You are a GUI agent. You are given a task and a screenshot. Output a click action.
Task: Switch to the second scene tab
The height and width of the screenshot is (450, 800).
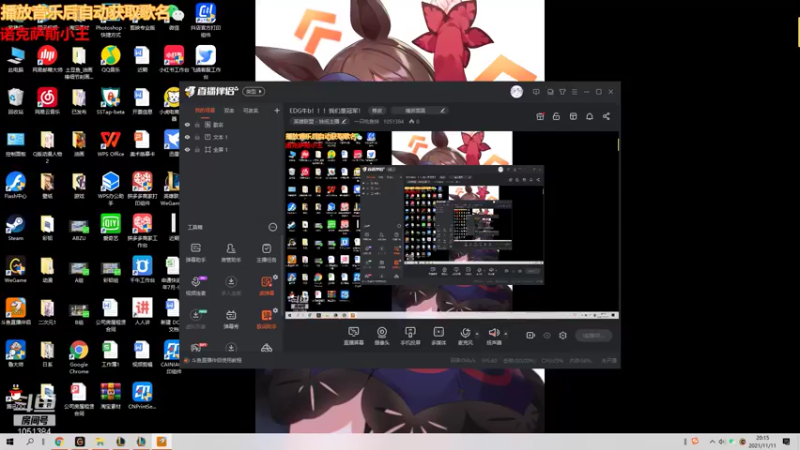pos(229,110)
